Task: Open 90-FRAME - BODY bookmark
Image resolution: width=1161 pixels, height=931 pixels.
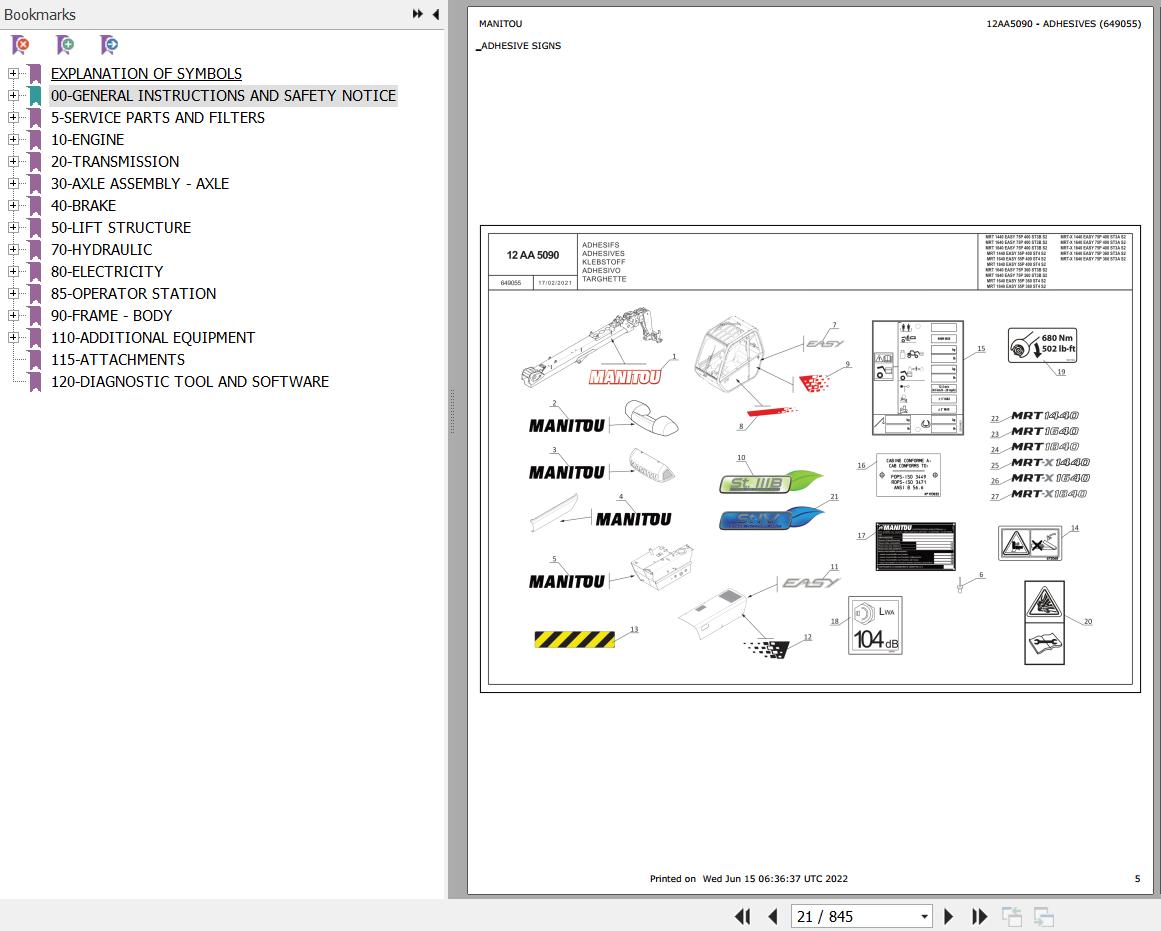Action: click(x=111, y=316)
